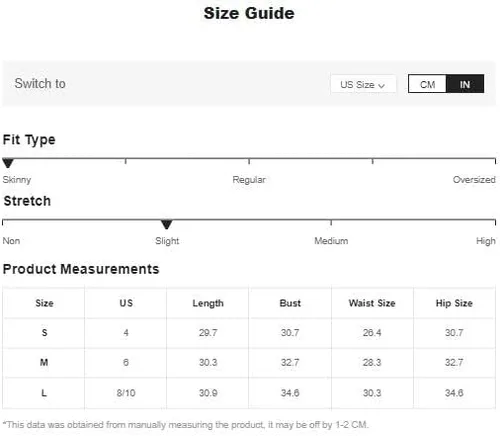500x436 pixels.
Task: Select the Size column header
Action: [44, 303]
